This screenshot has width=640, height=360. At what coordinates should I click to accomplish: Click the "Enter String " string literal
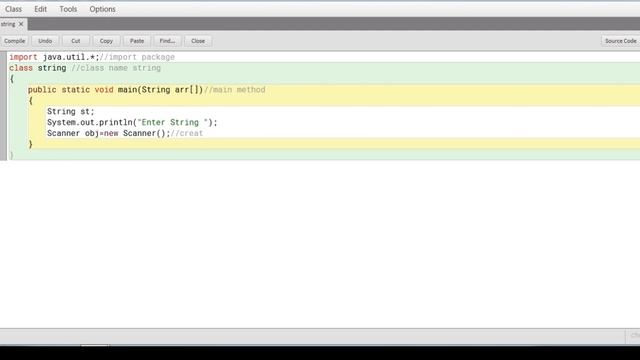click(x=173, y=122)
